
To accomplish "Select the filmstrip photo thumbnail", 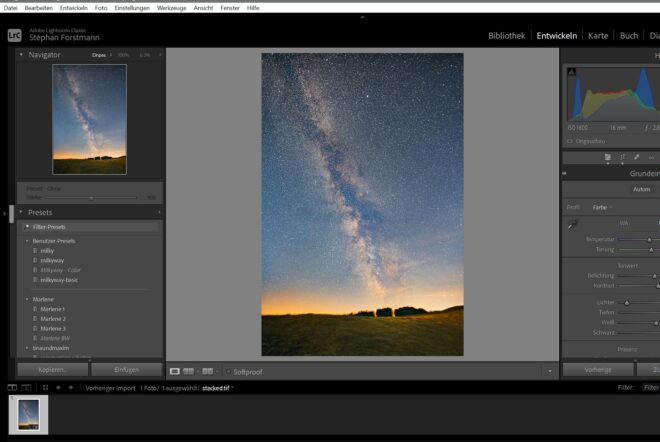I will click(x=28, y=415).
